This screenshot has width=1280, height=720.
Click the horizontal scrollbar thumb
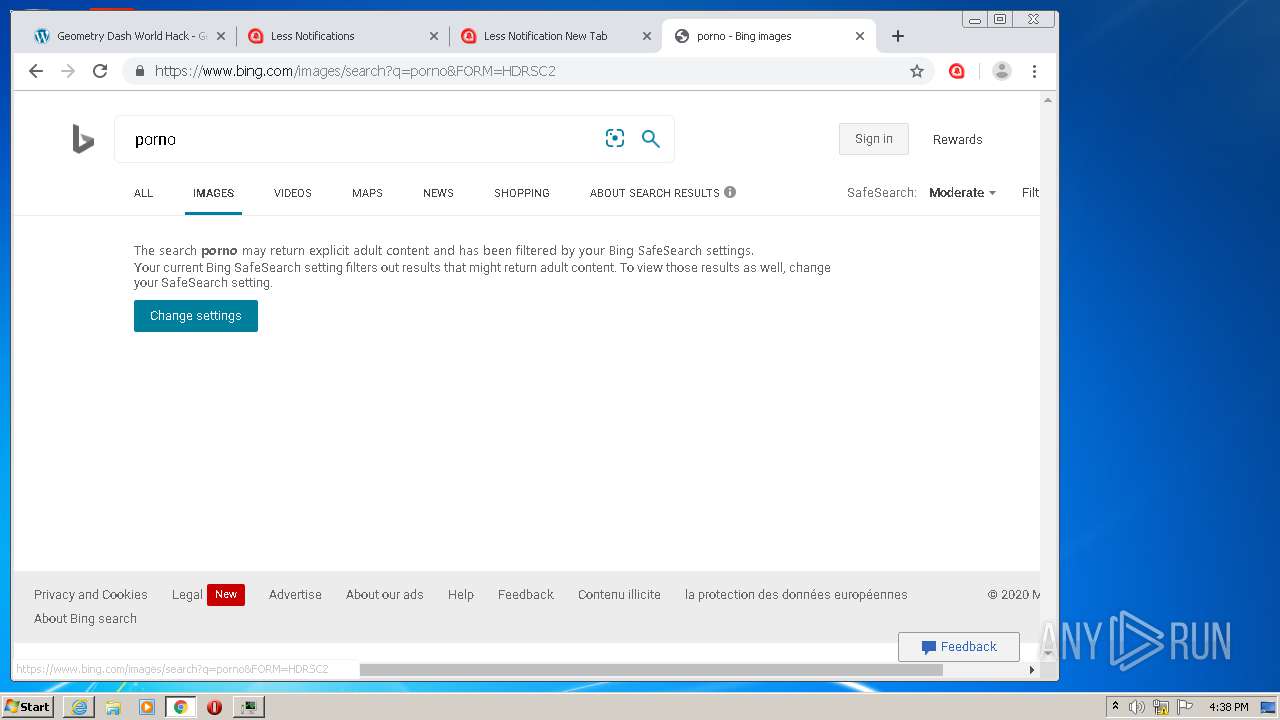tap(651, 670)
